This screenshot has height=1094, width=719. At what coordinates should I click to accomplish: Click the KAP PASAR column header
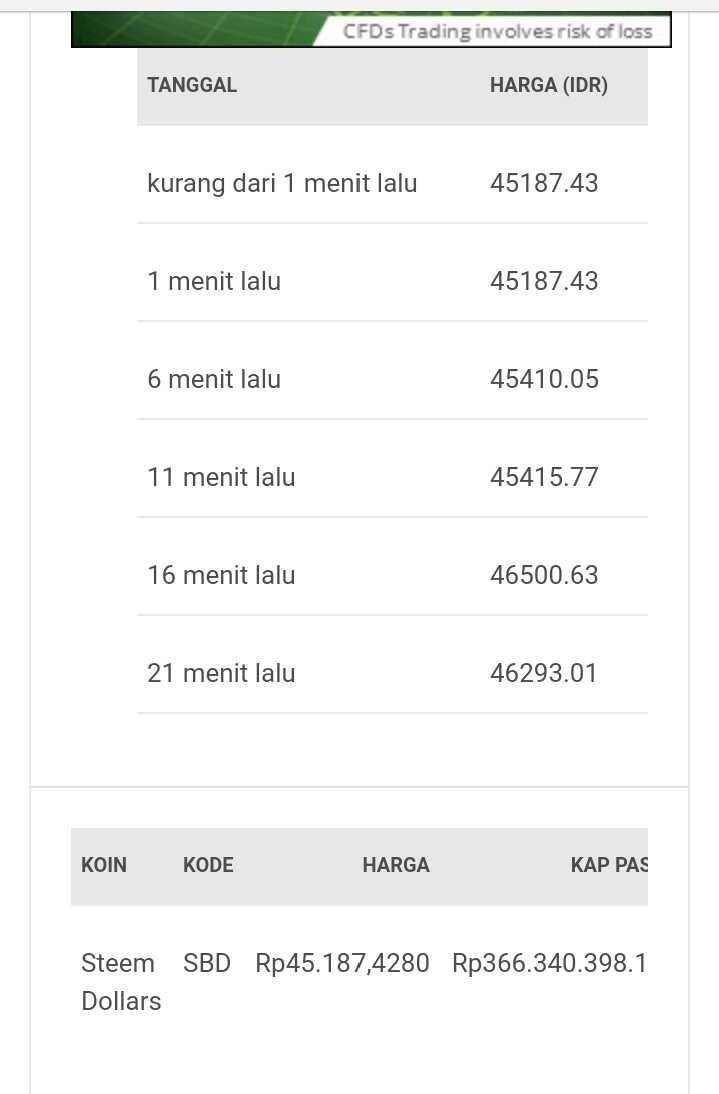(x=609, y=865)
